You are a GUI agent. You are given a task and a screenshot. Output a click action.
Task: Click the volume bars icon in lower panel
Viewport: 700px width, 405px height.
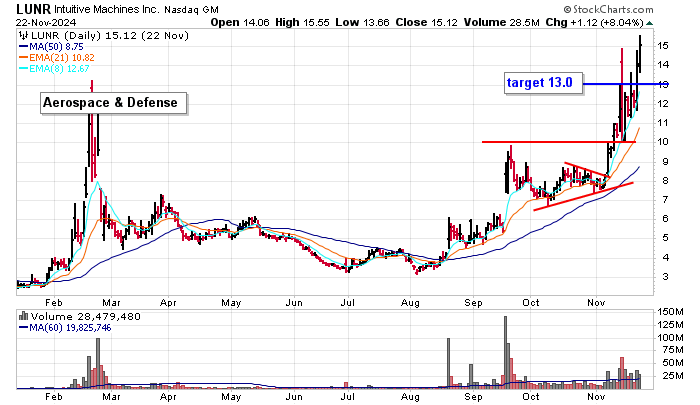[23, 317]
